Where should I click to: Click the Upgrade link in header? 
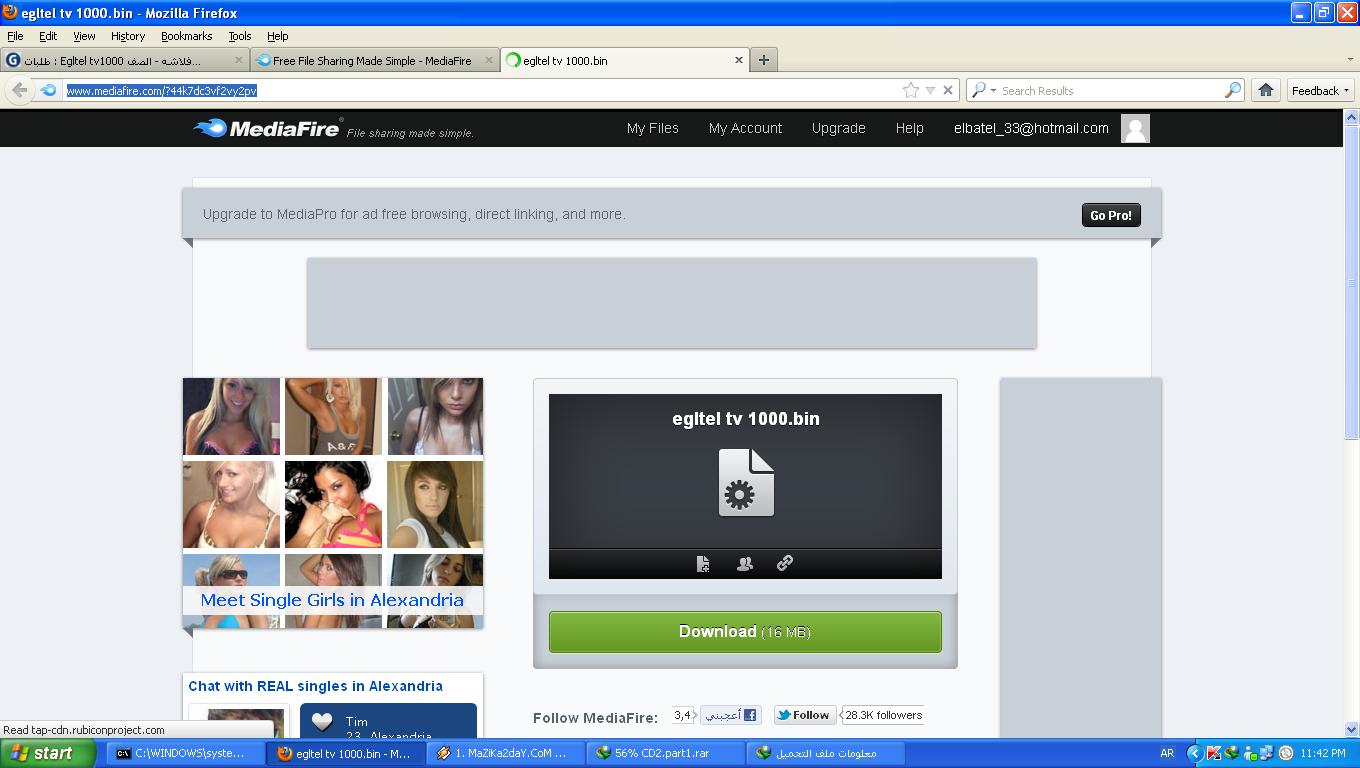(839, 128)
